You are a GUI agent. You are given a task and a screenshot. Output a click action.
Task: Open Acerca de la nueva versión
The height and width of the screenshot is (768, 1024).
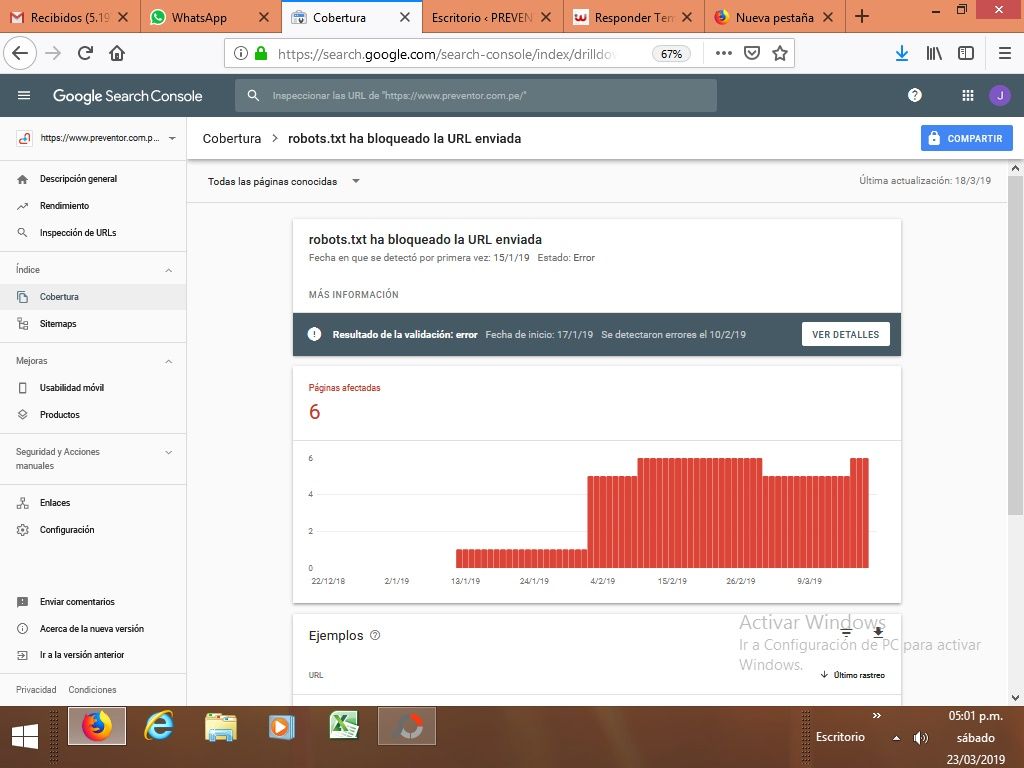point(91,629)
